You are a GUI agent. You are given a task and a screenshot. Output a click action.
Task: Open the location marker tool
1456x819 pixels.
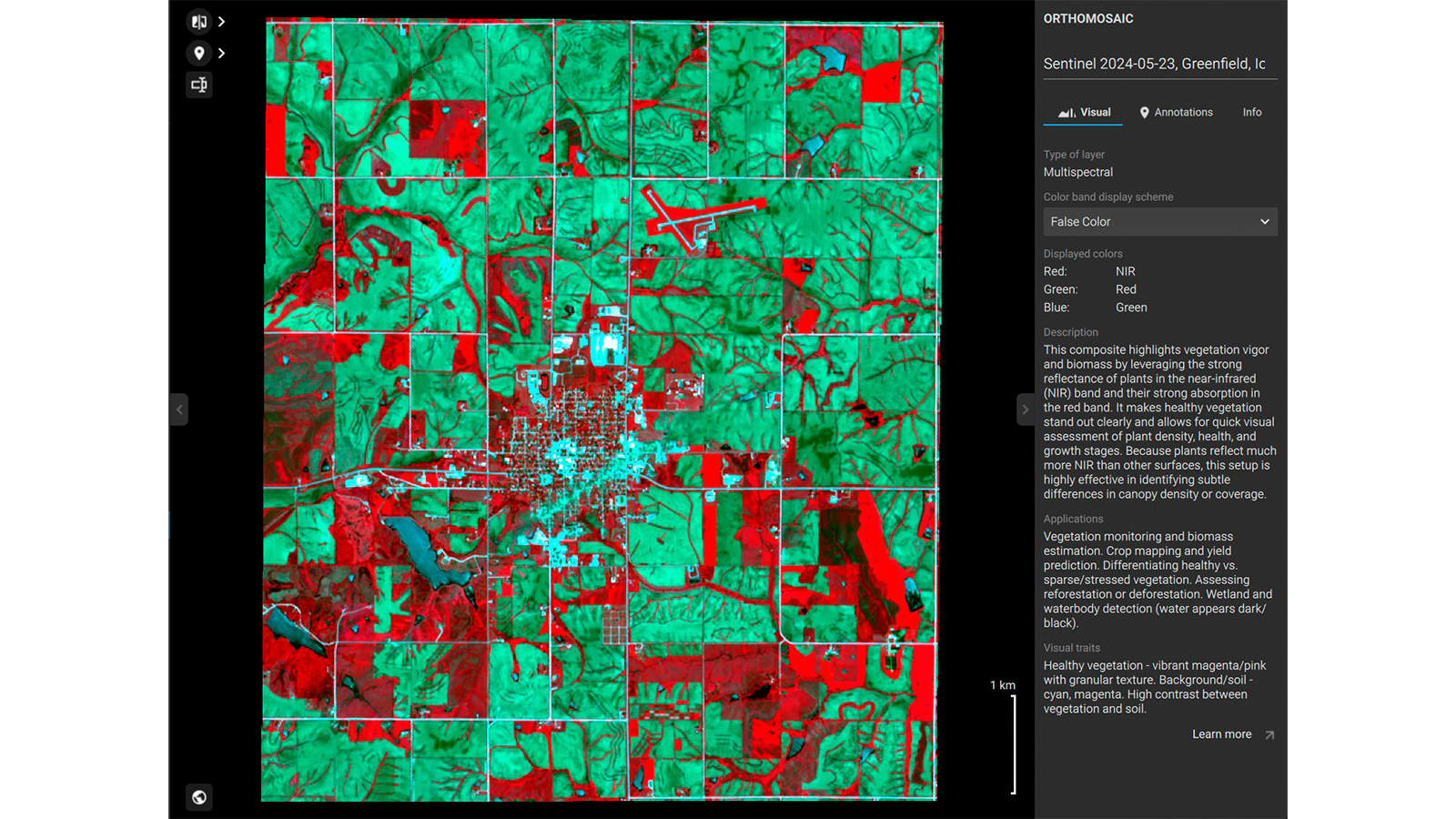click(x=199, y=53)
